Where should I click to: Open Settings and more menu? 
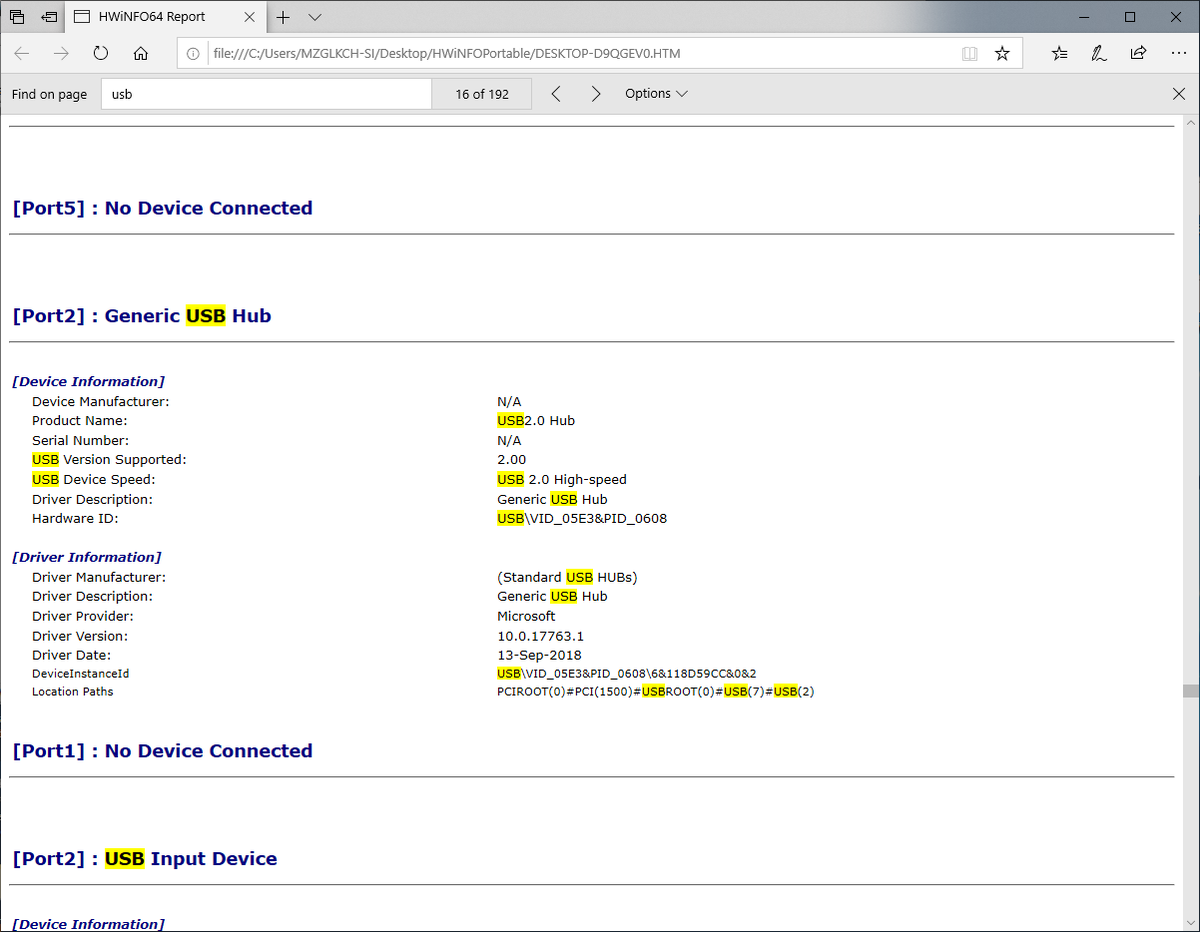[x=1178, y=53]
